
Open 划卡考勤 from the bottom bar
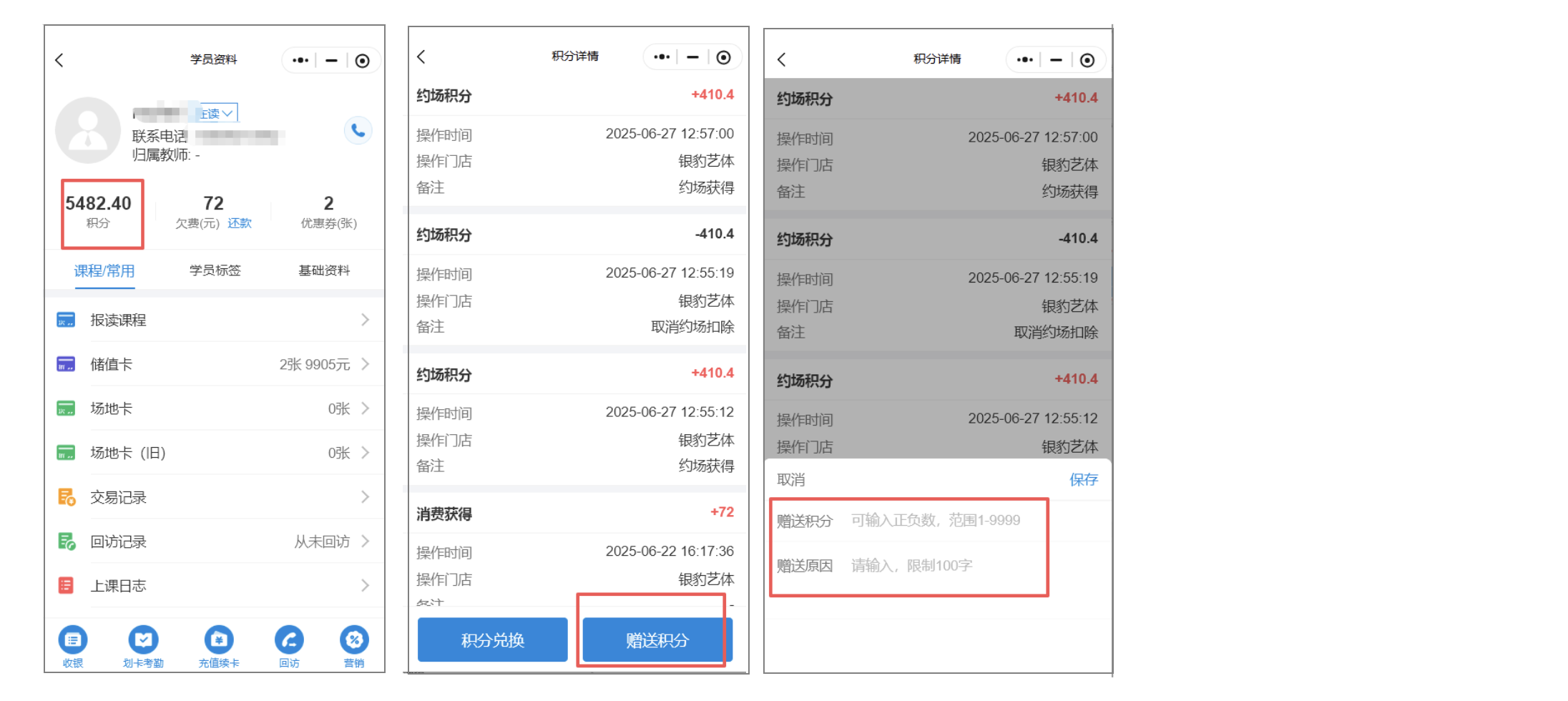pos(144,640)
